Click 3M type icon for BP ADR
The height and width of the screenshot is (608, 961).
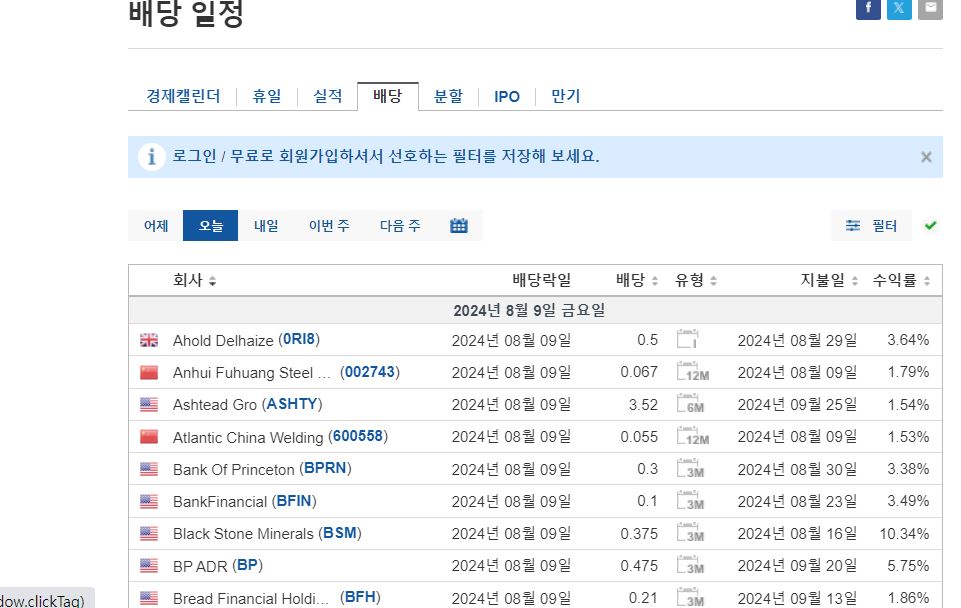click(690, 564)
